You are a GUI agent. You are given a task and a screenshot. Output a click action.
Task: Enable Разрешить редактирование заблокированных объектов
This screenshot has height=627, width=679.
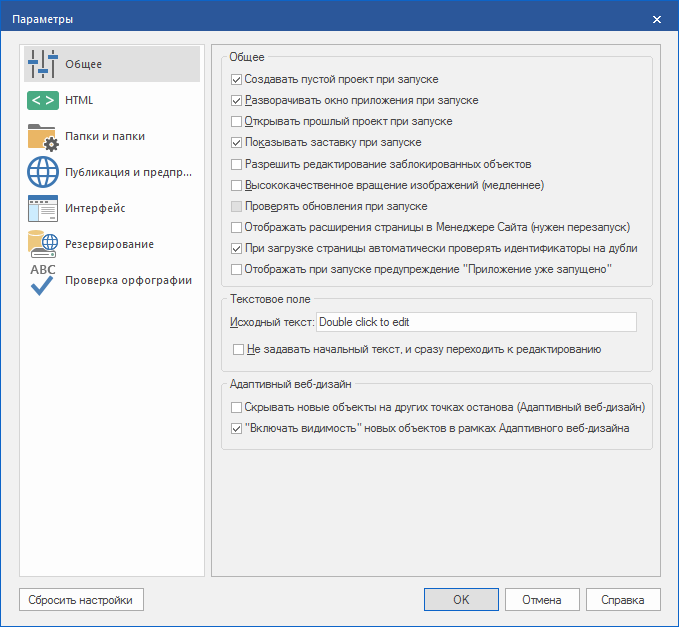pos(237,164)
